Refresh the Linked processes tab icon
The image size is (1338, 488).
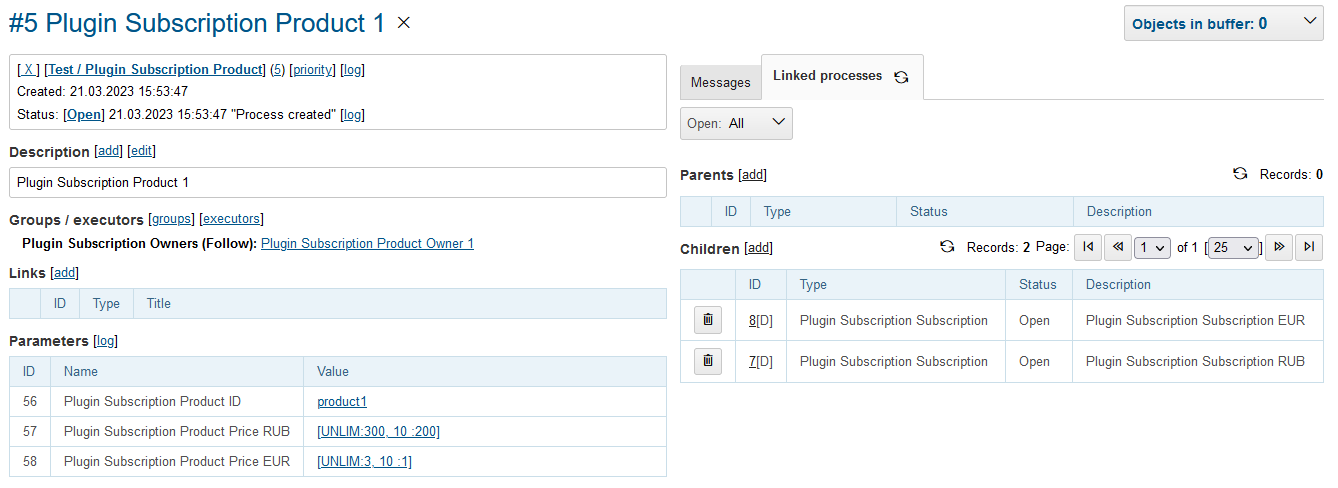(x=901, y=77)
